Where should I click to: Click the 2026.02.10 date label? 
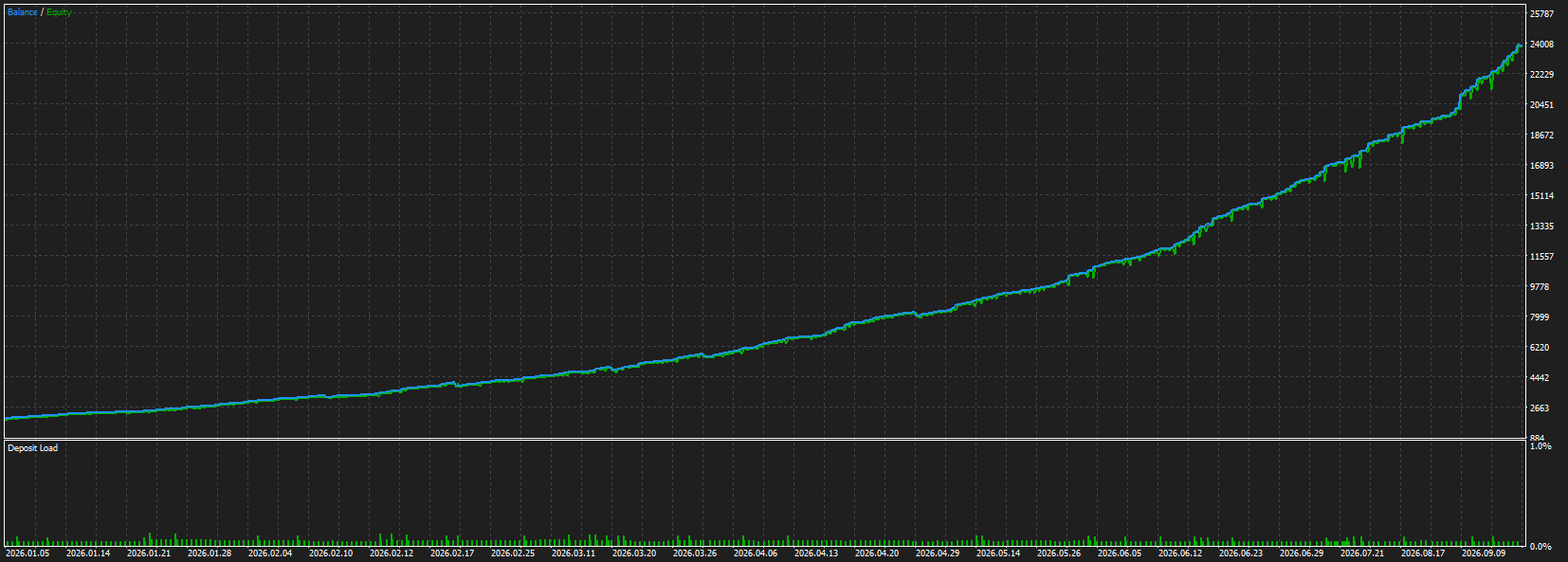[331, 553]
